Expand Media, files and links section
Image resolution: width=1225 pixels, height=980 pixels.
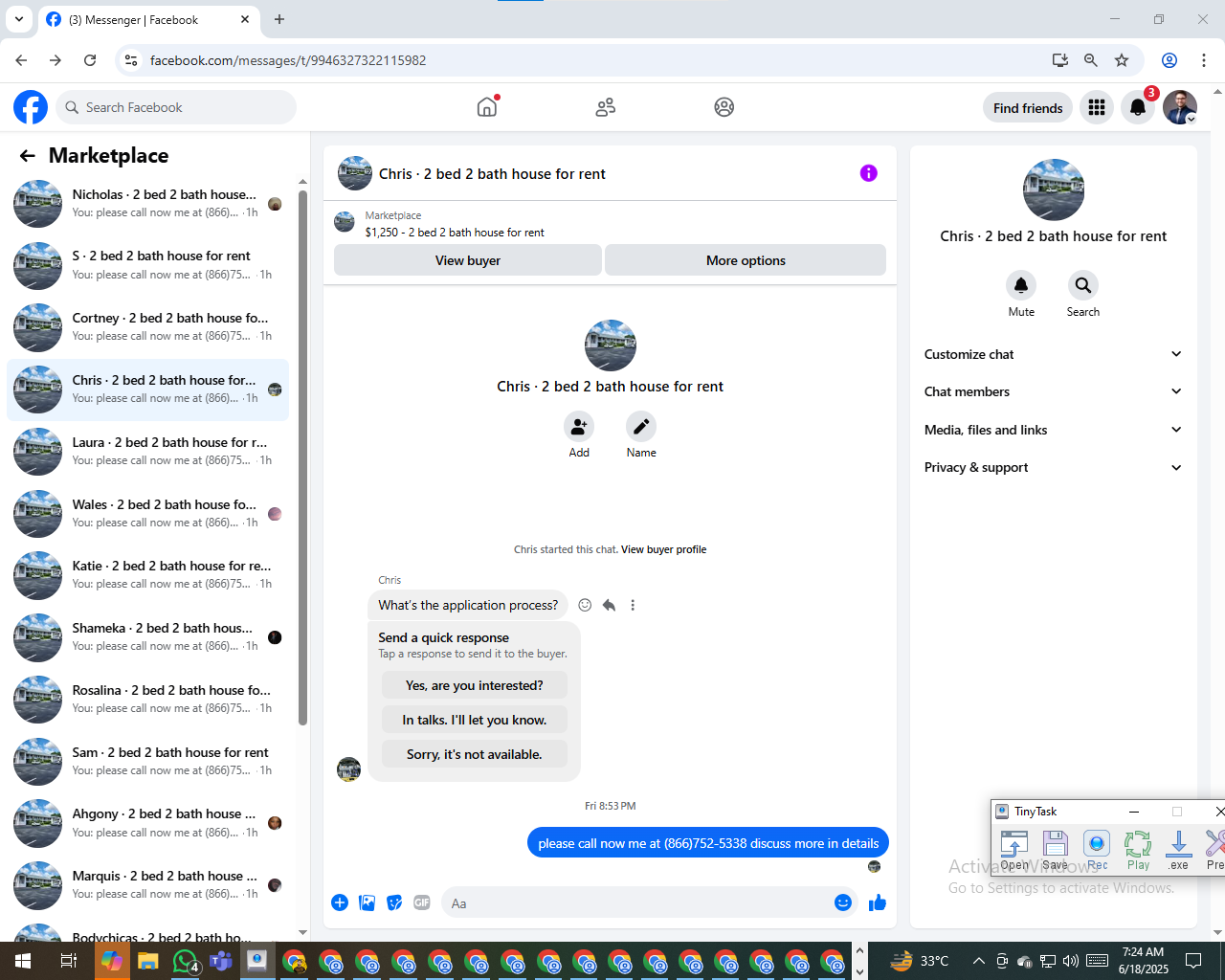click(x=1053, y=430)
